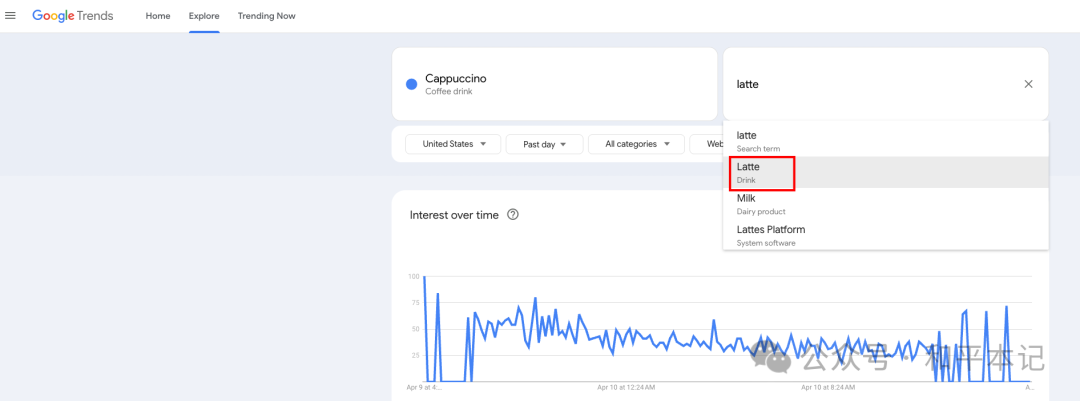The image size is (1080, 401).
Task: Open the partially hidden Web search dropdown
Action: (707, 144)
